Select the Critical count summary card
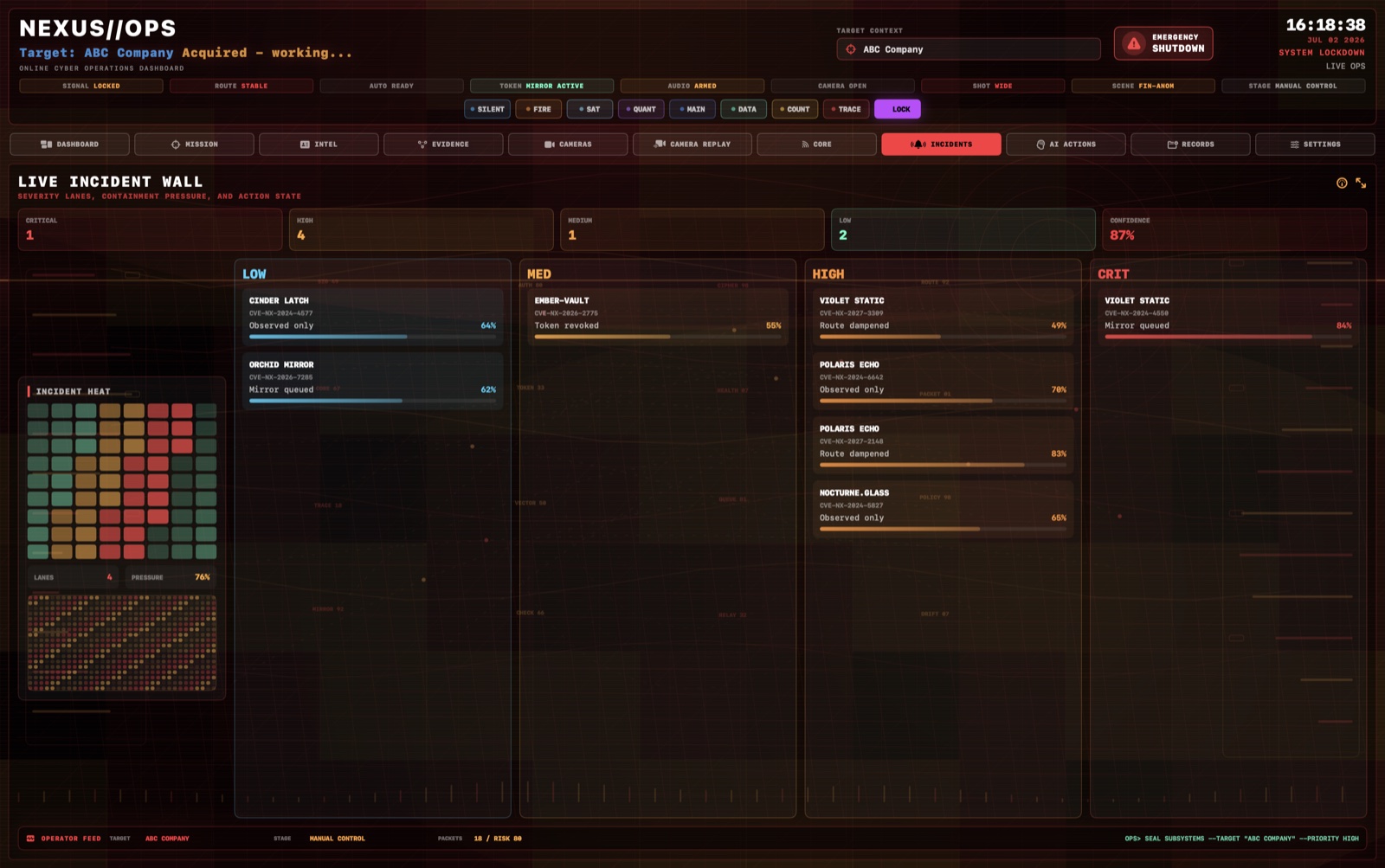The image size is (1385, 868). pyautogui.click(x=151, y=229)
